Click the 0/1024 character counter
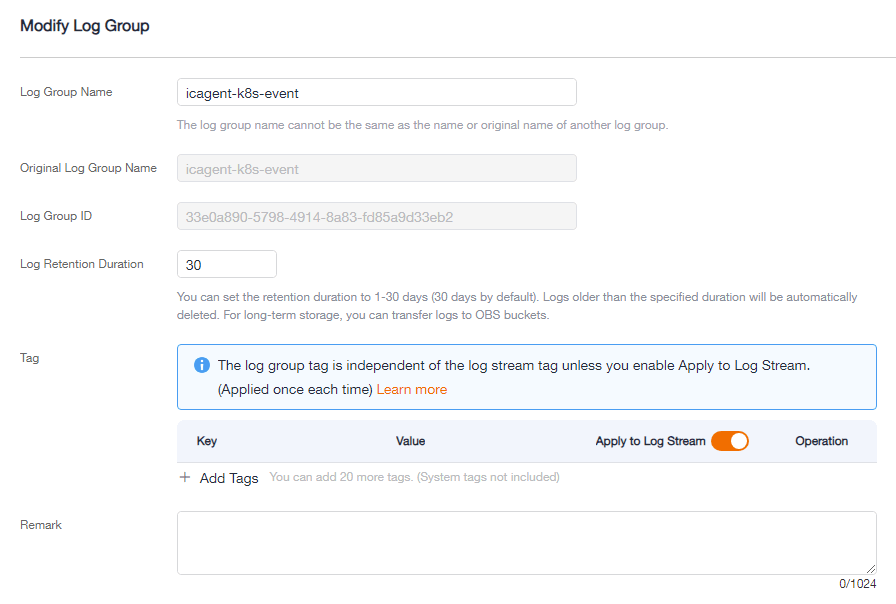Viewport: 896px width, 604px height. [x=857, y=584]
